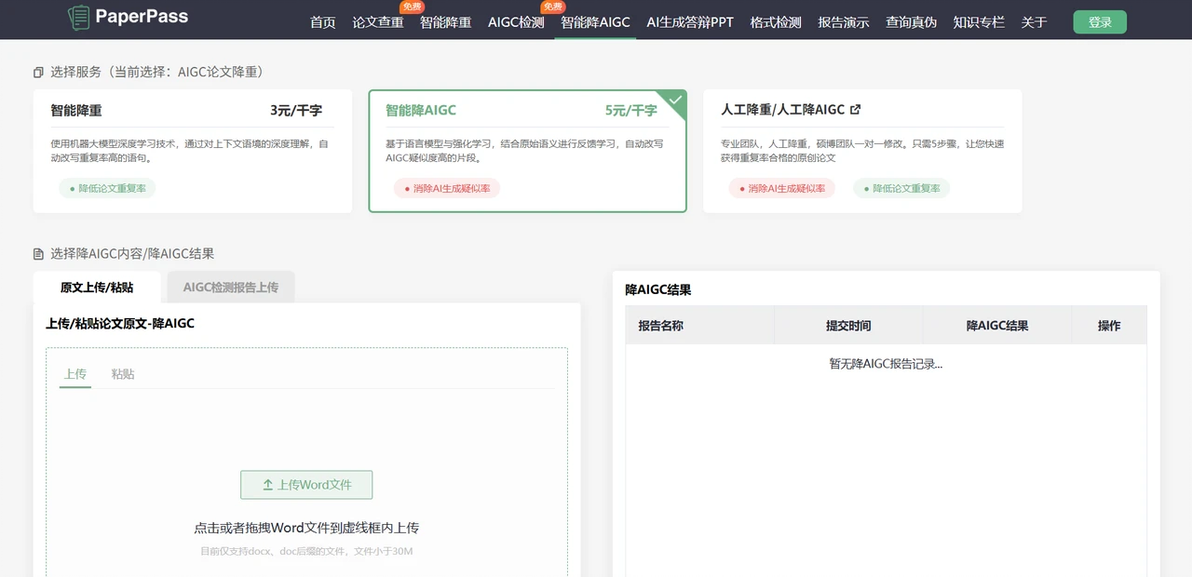Select the 智能降重 3元/千字 service card
This screenshot has height=577, width=1192.
[192, 151]
